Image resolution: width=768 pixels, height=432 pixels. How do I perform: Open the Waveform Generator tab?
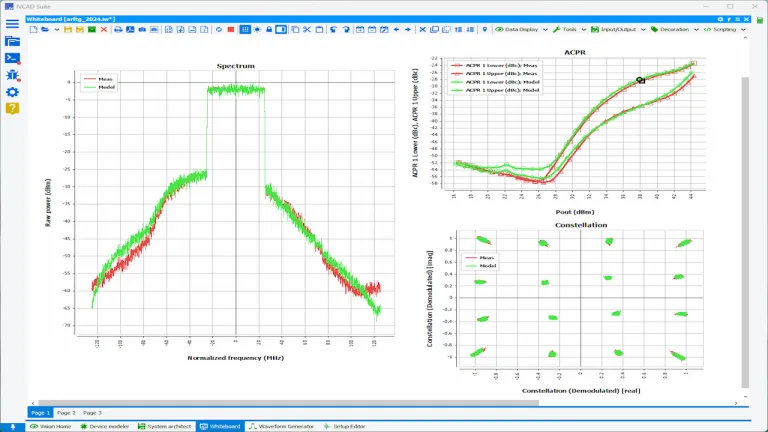pyautogui.click(x=282, y=427)
